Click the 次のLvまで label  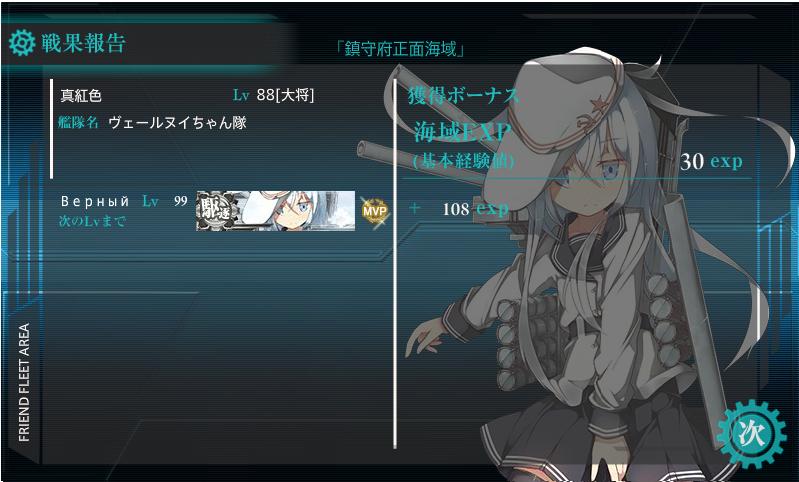92,221
